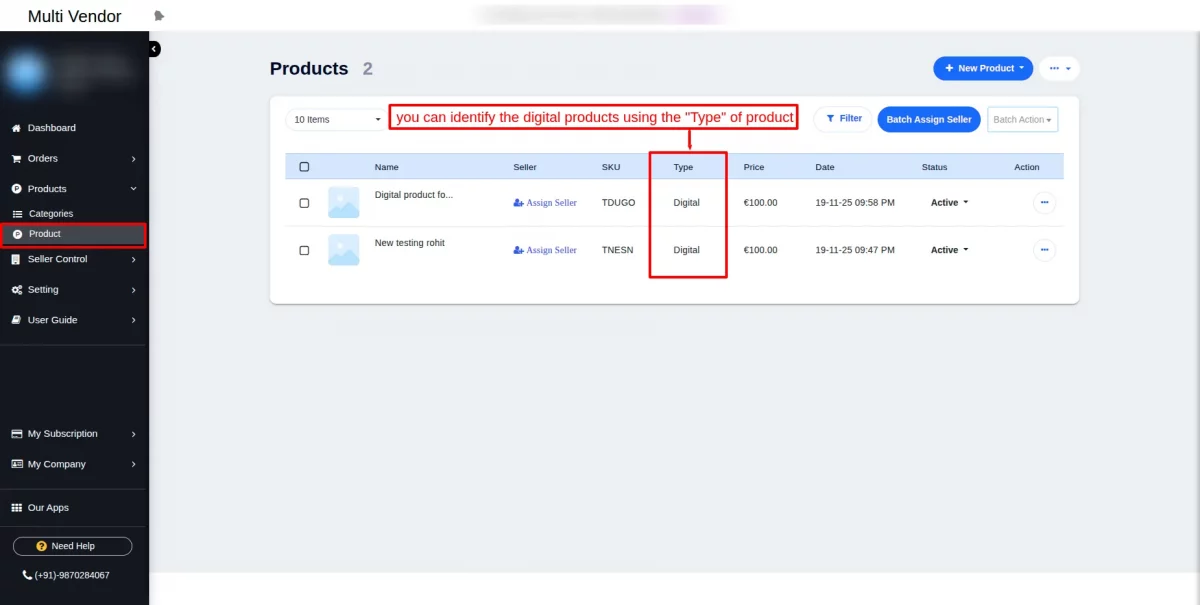Expand the Setting submenu chevron
This screenshot has height=605, width=1200.
[x=133, y=290]
